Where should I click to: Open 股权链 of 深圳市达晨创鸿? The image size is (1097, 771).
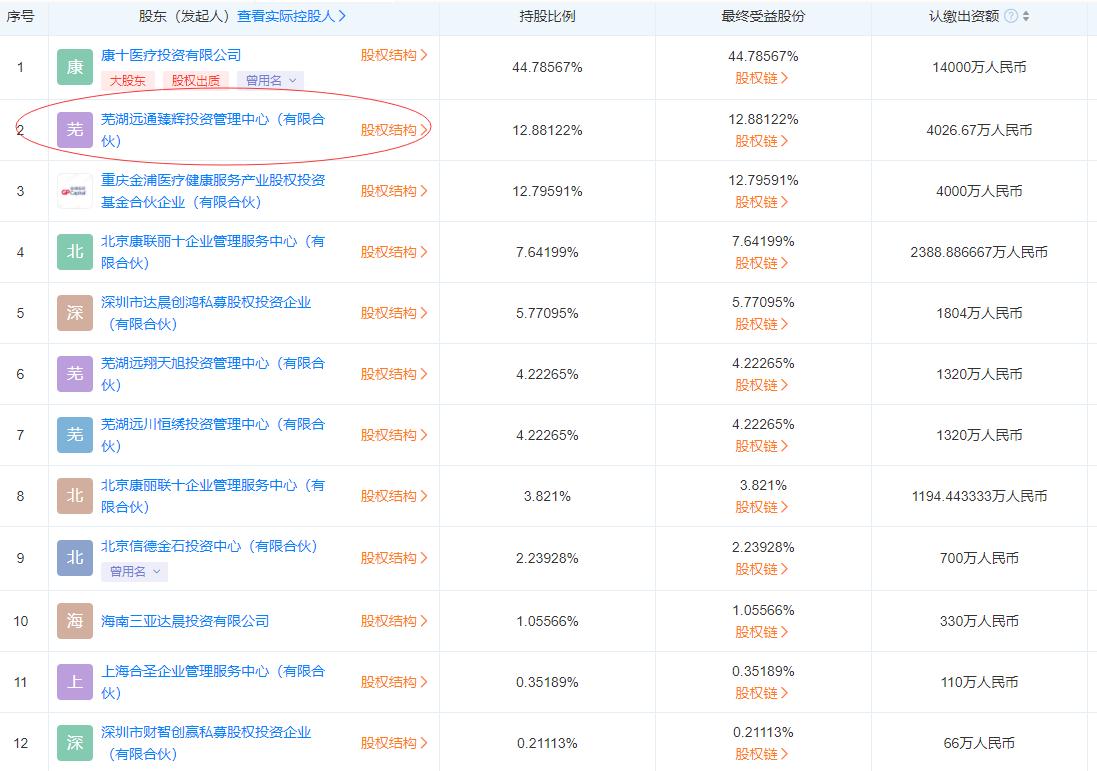click(760, 323)
